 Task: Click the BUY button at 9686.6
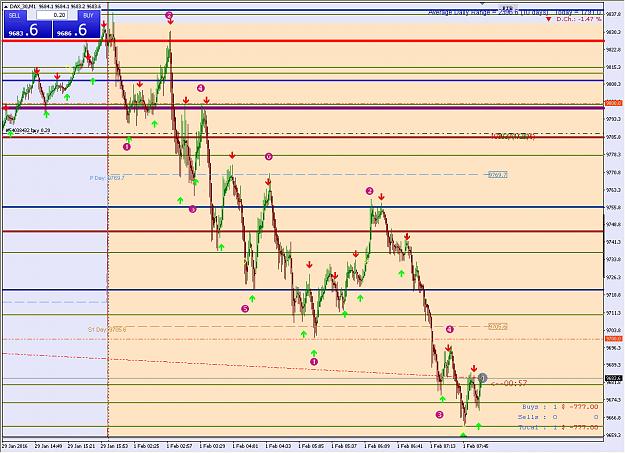point(76,30)
